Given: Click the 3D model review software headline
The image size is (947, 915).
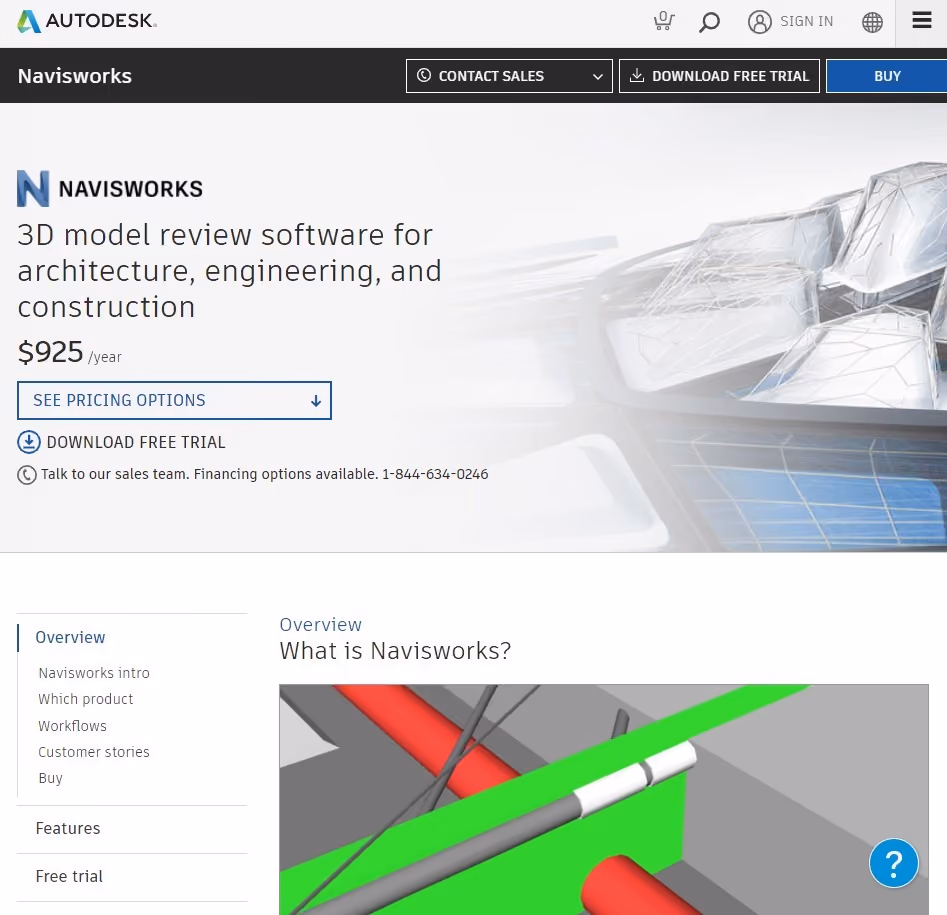Looking at the screenshot, I should tap(230, 271).
